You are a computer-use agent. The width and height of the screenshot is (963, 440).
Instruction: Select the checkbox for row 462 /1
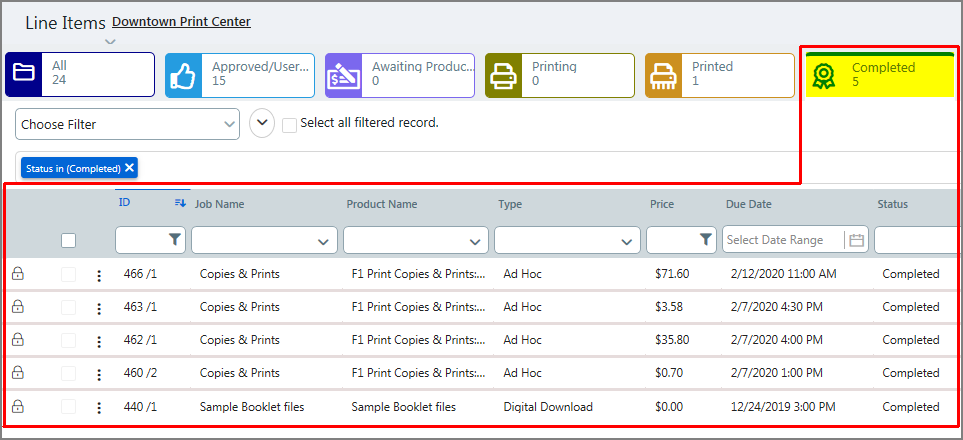(x=68, y=340)
